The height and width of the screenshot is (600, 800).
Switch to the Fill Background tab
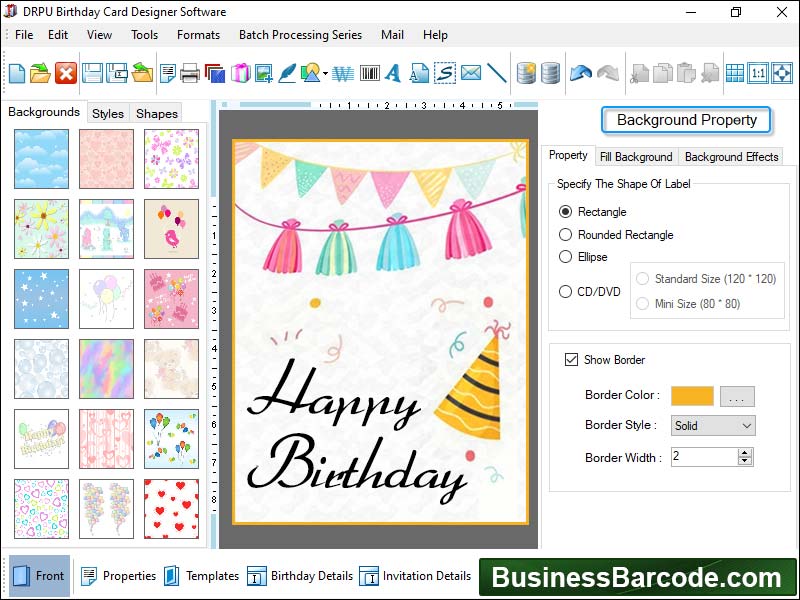pos(637,156)
